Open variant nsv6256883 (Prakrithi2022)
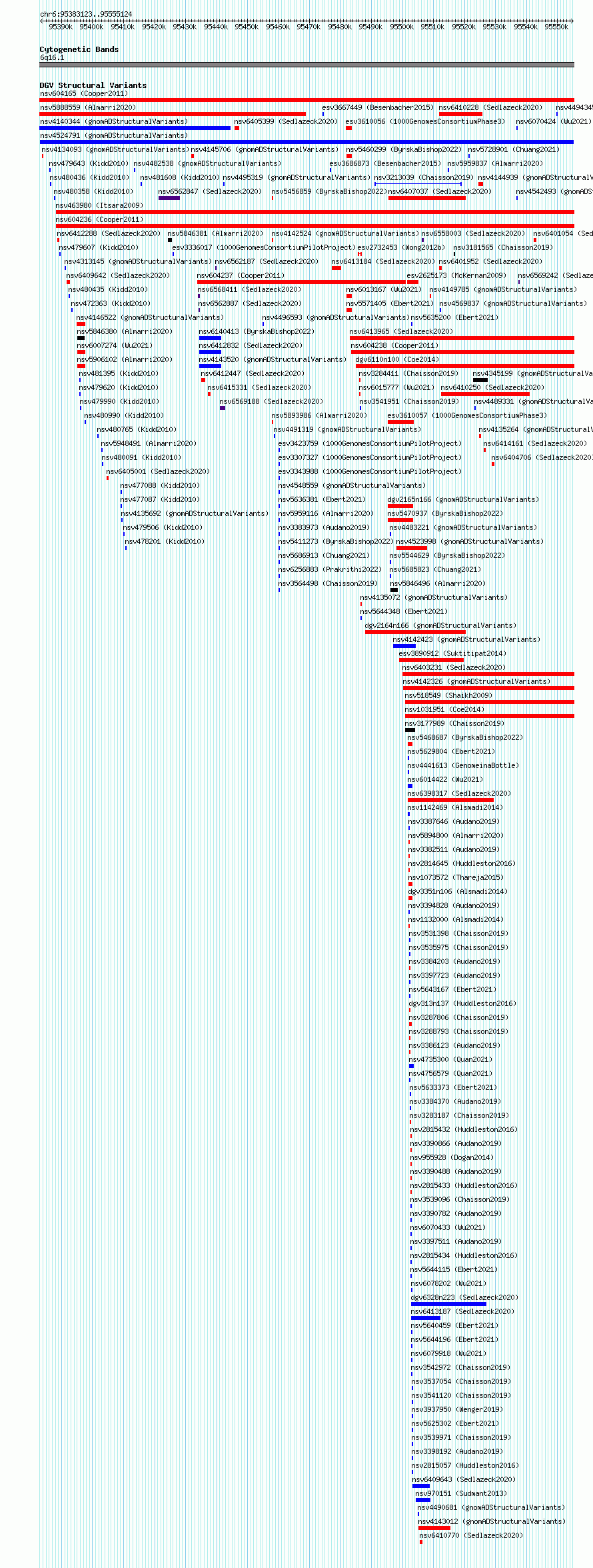Image resolution: width=593 pixels, height=1568 pixels. [330, 569]
